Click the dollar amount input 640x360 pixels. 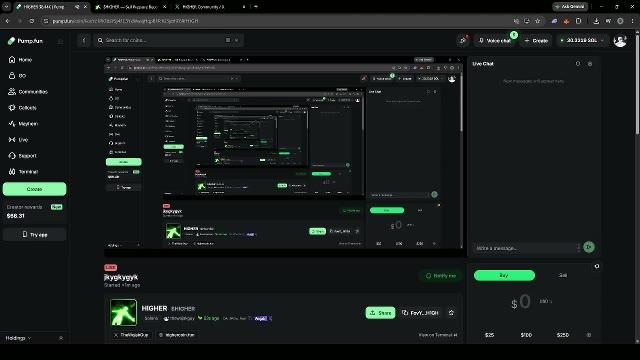pos(525,302)
